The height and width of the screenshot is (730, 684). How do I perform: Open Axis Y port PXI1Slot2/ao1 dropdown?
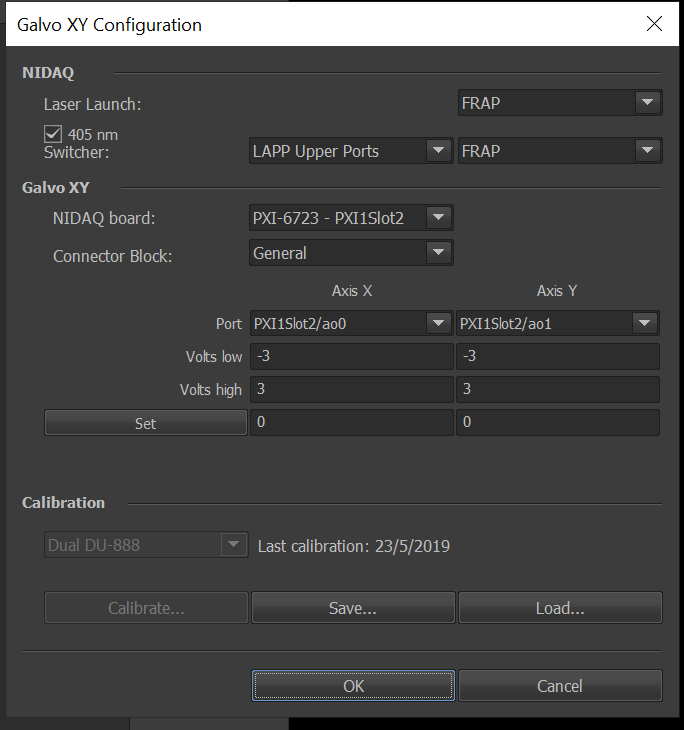click(557, 323)
